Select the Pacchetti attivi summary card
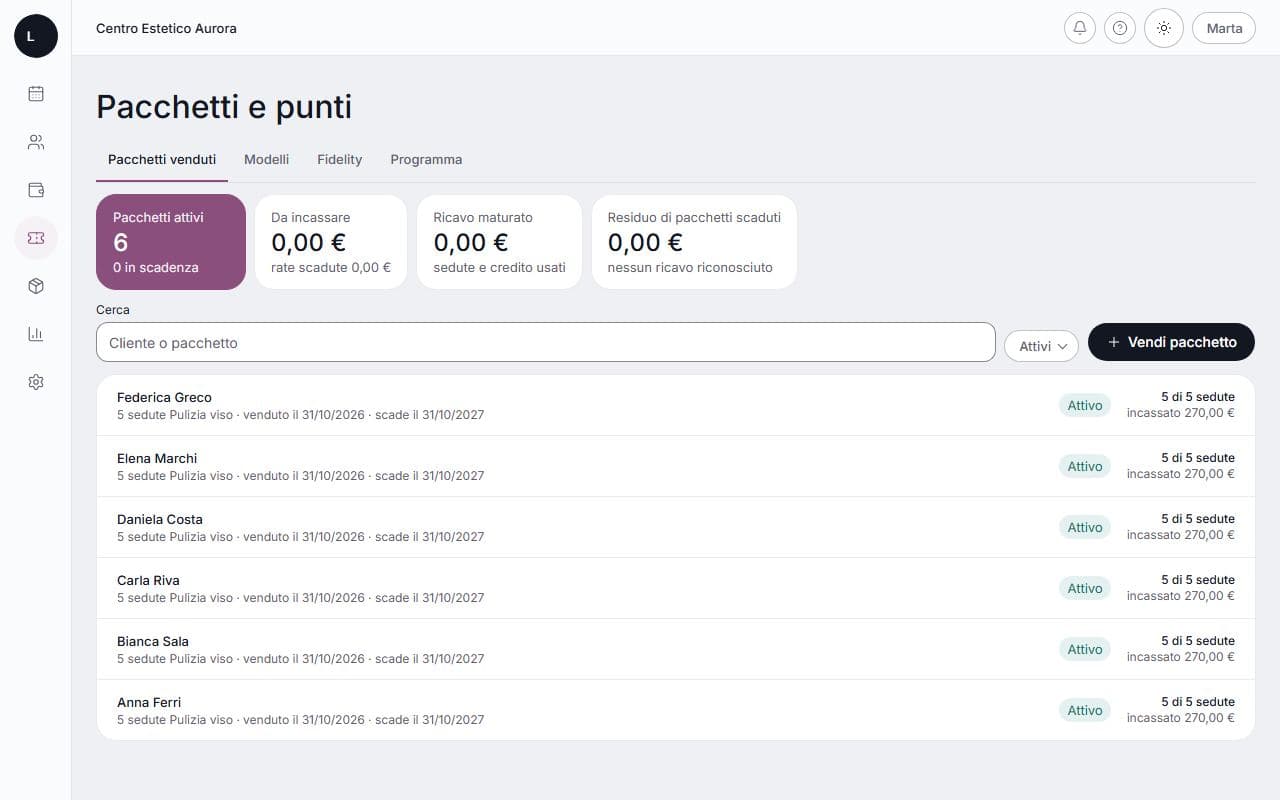Screen dimensions: 1280x800 (x=171, y=242)
